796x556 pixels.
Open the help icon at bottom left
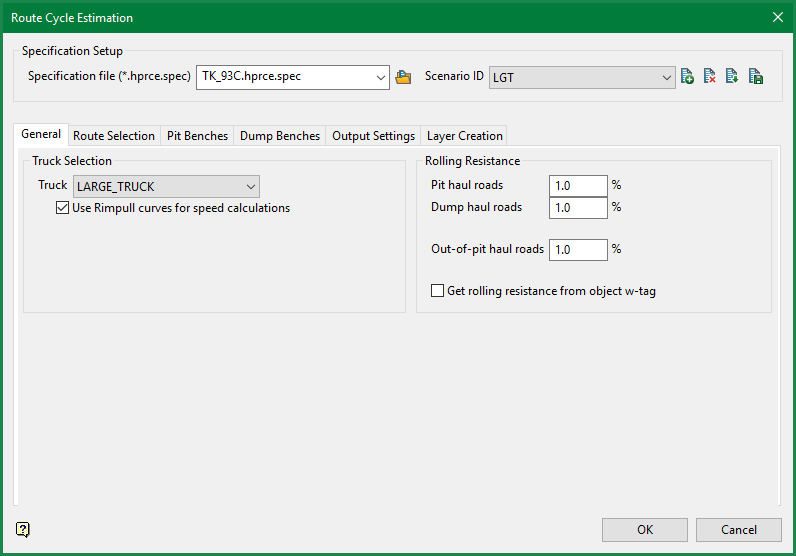[x=23, y=529]
